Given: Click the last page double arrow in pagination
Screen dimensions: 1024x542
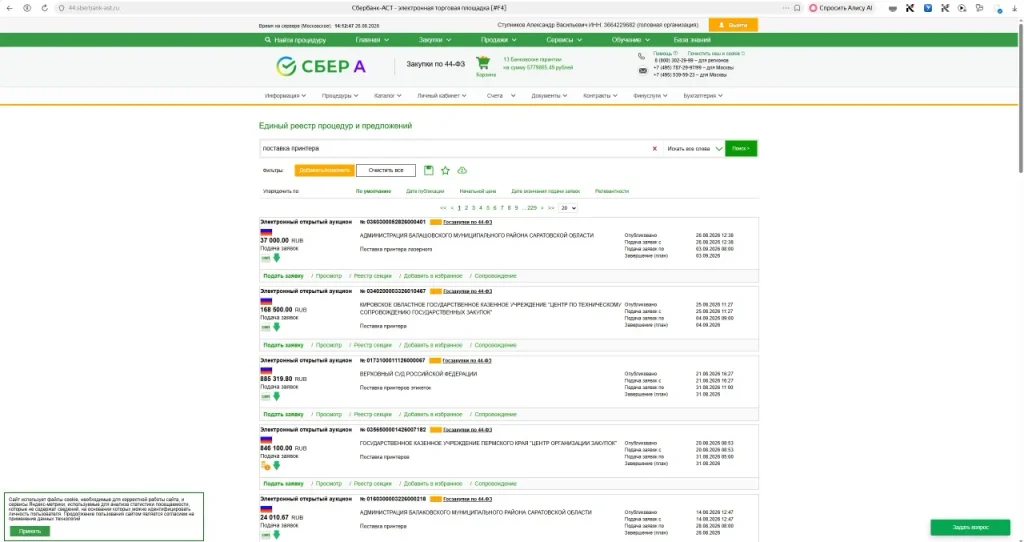Looking at the screenshot, I should tap(551, 208).
